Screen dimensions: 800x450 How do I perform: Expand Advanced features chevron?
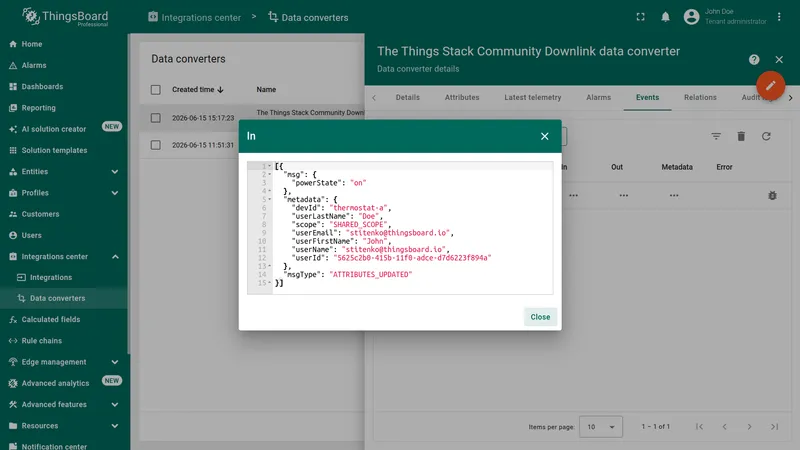pyautogui.click(x=115, y=405)
